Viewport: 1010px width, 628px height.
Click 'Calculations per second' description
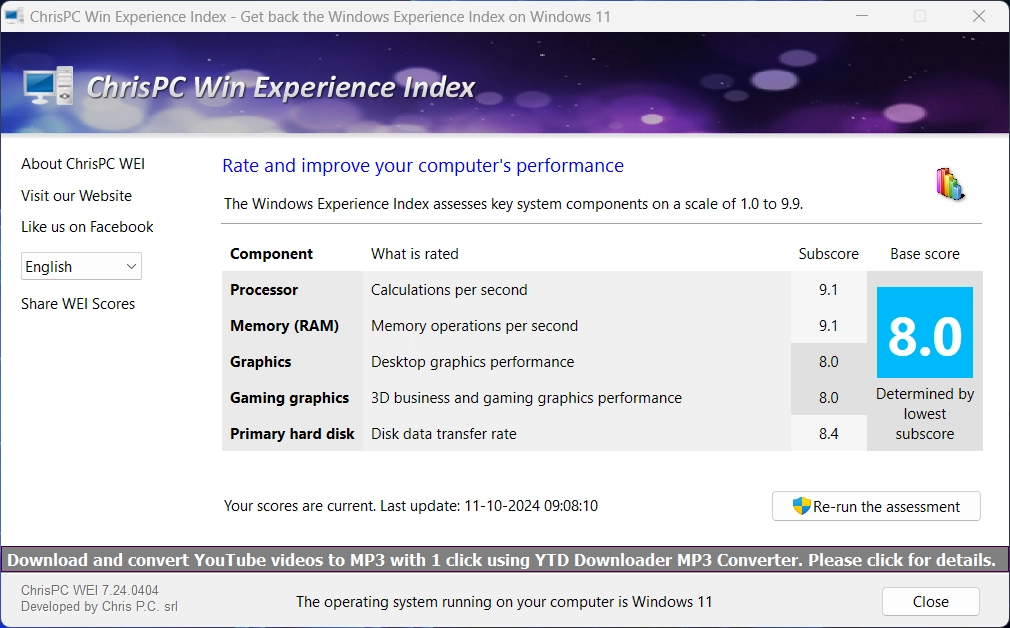[x=449, y=290]
